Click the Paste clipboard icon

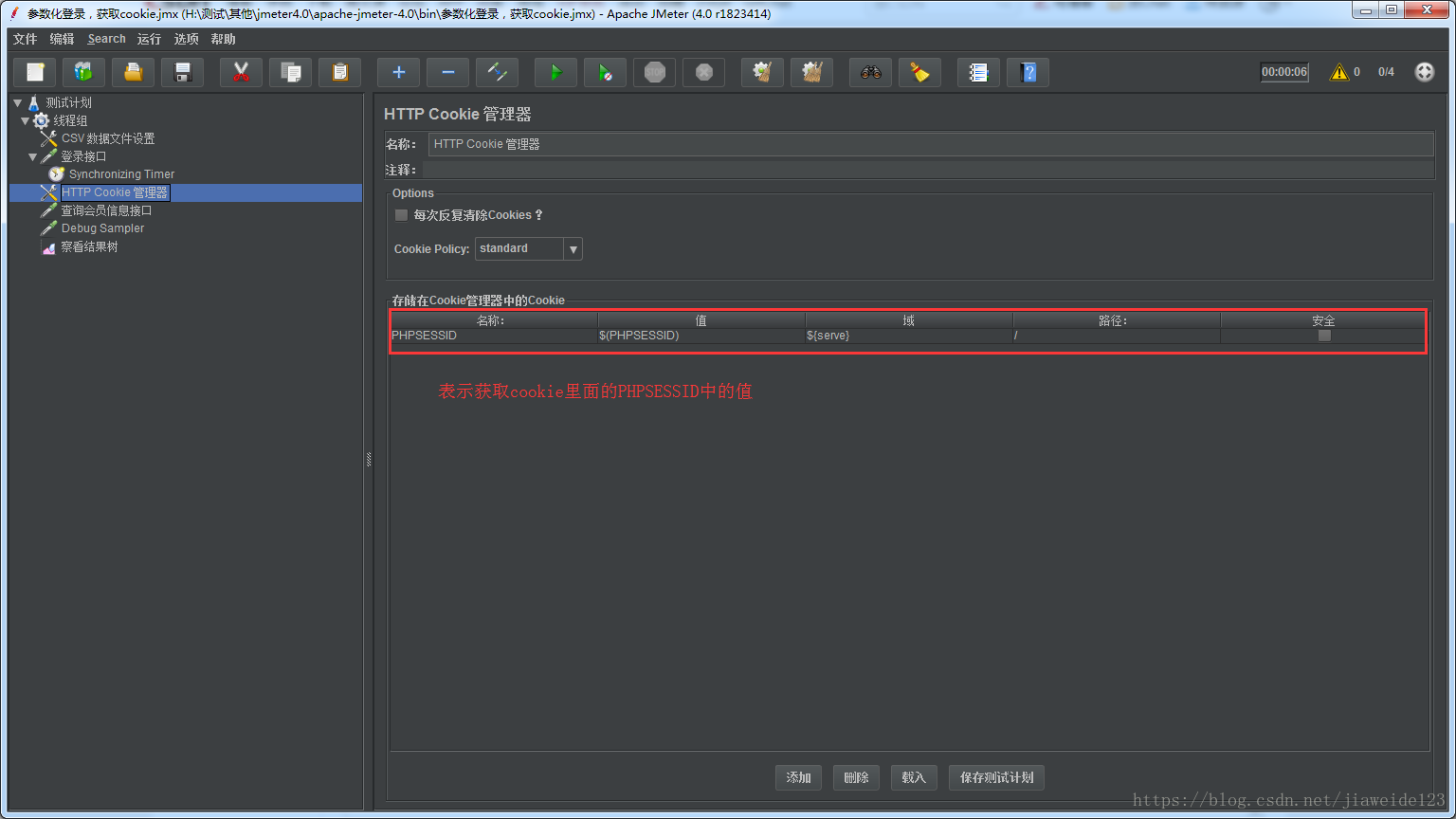click(340, 72)
